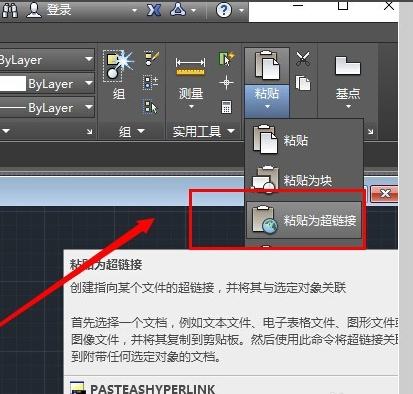Expand the Help dropdown arrow
This screenshot has width=413, height=394.
pos(241,10)
